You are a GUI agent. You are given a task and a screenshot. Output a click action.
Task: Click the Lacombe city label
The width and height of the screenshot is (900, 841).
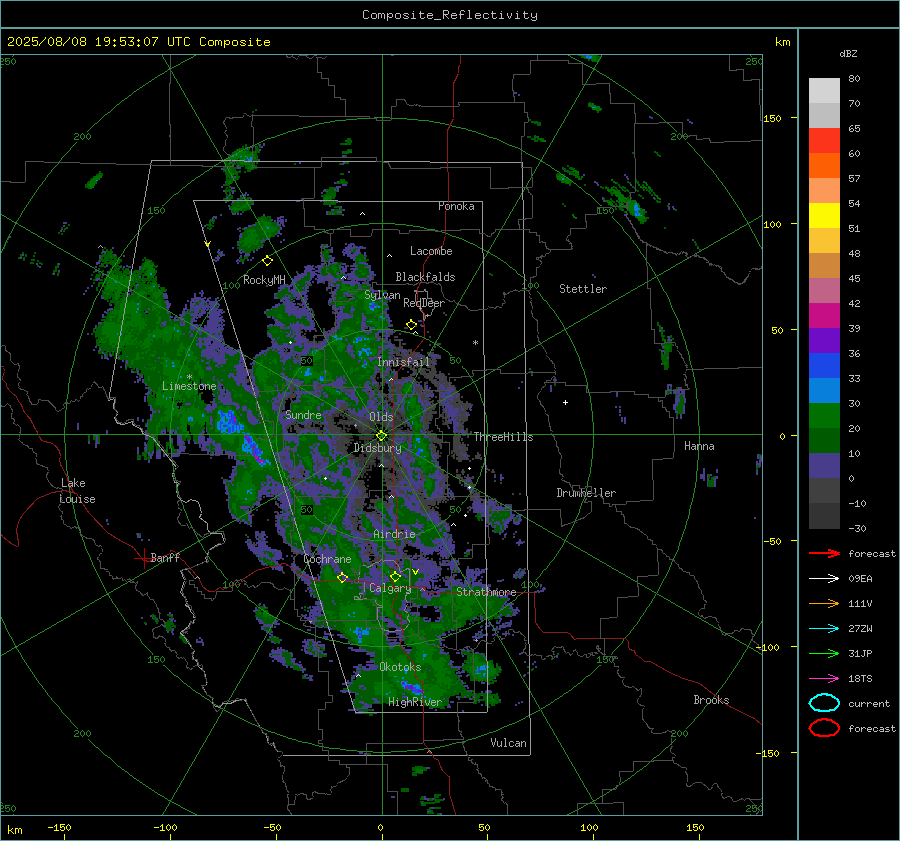pos(431,251)
